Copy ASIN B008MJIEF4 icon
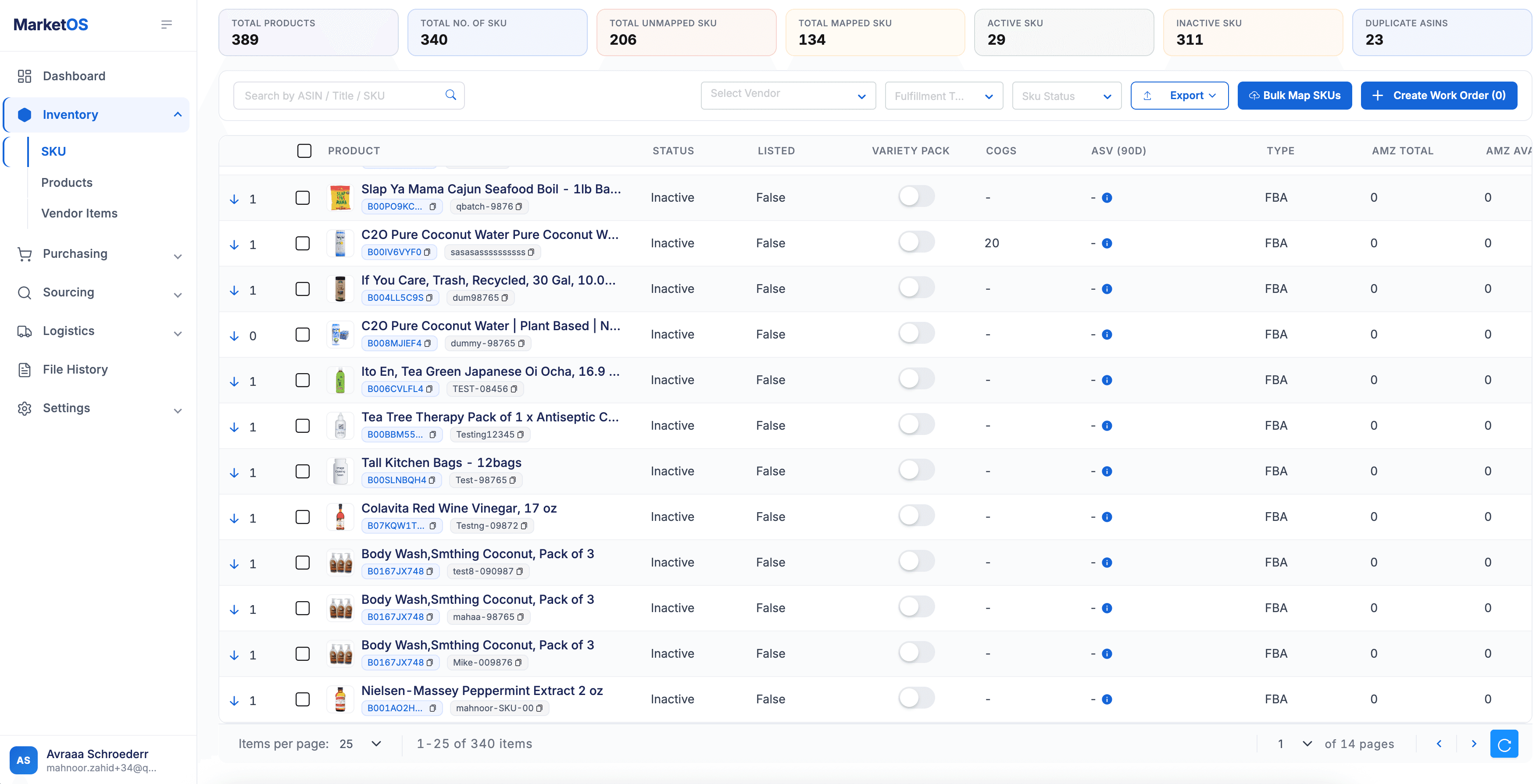 [428, 343]
